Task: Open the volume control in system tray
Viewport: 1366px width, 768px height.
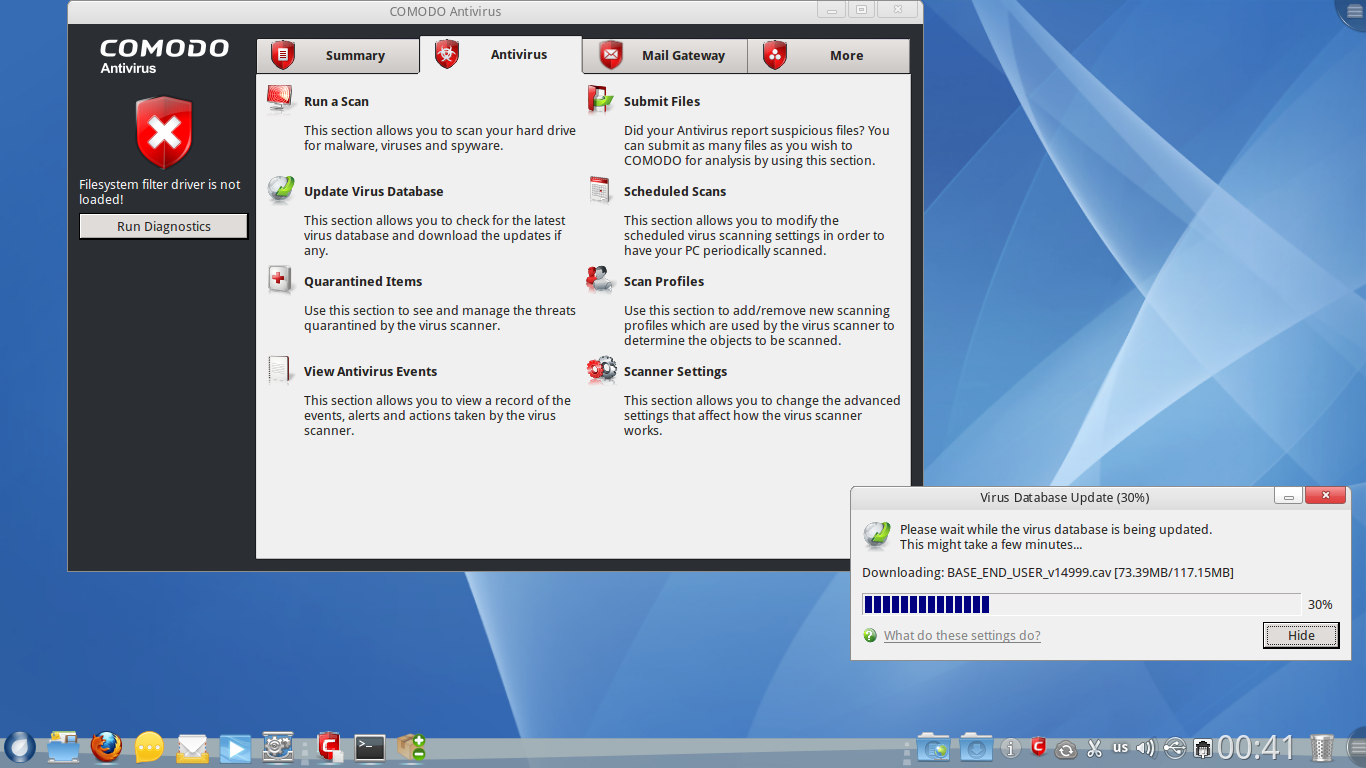Action: click(x=1146, y=747)
